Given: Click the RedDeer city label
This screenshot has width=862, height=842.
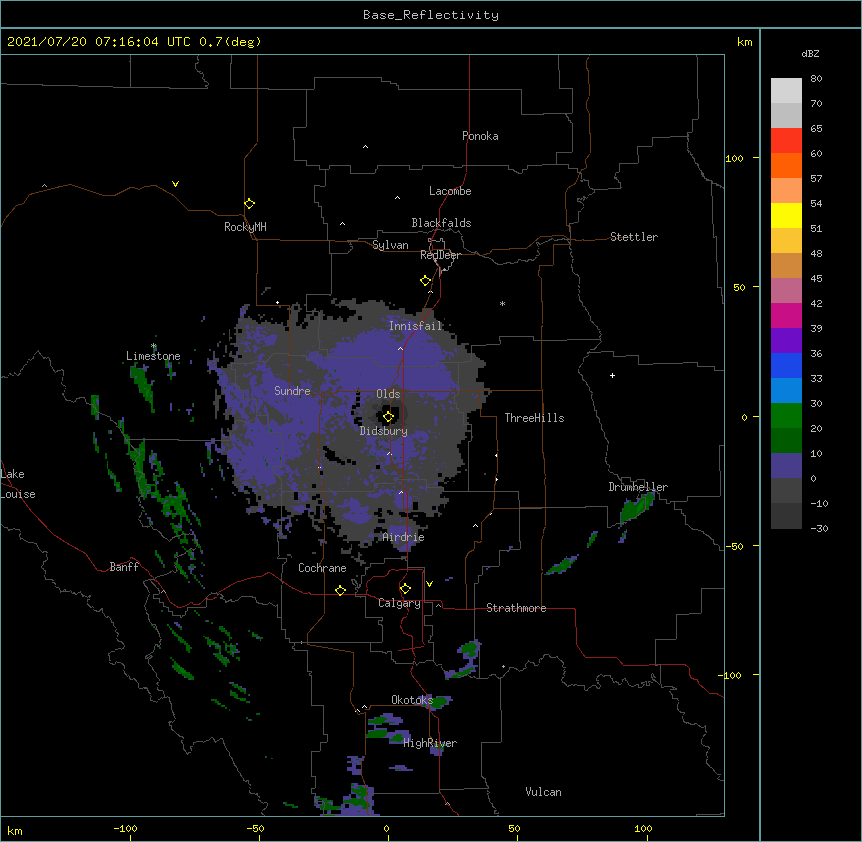Looking at the screenshot, I should [440, 255].
